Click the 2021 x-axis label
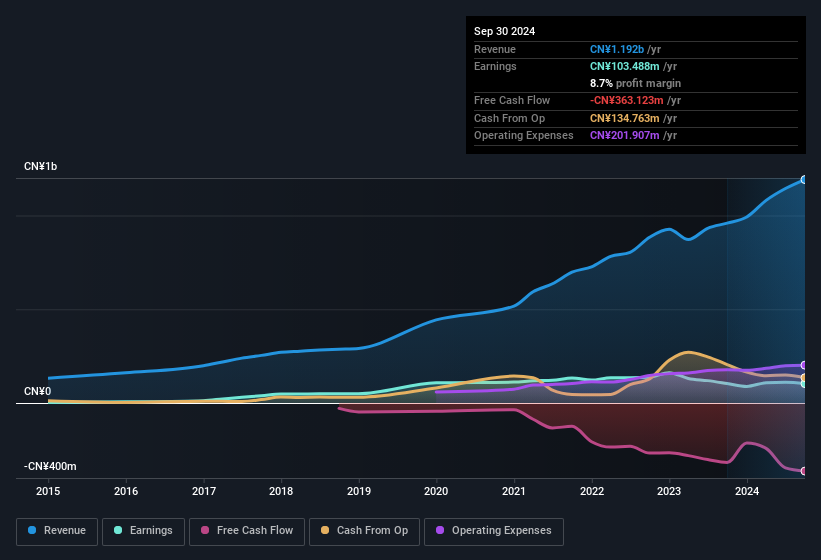The height and width of the screenshot is (560, 821). pos(514,491)
